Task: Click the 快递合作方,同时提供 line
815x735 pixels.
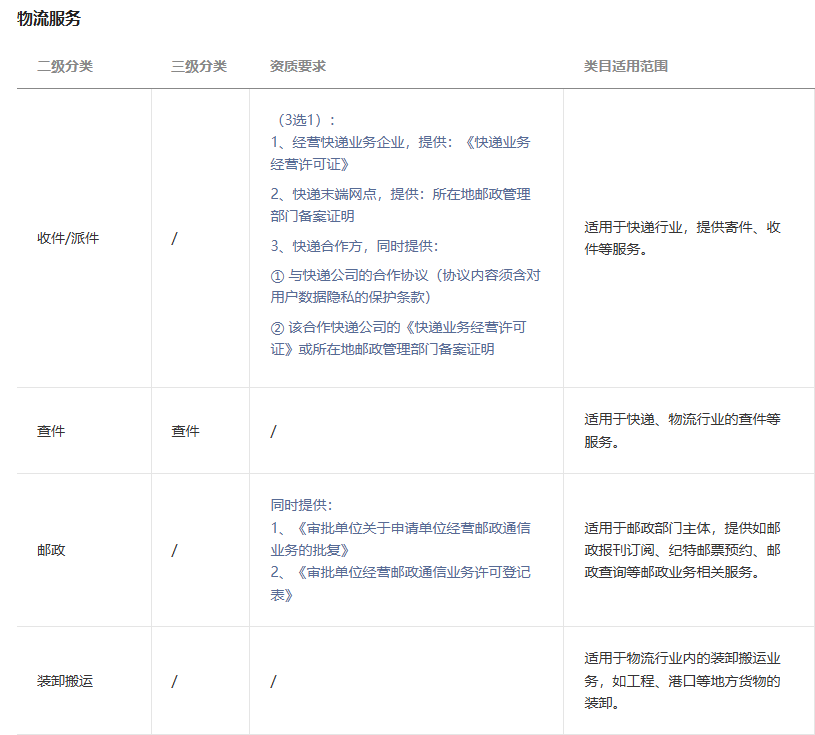Action: pyautogui.click(x=354, y=246)
